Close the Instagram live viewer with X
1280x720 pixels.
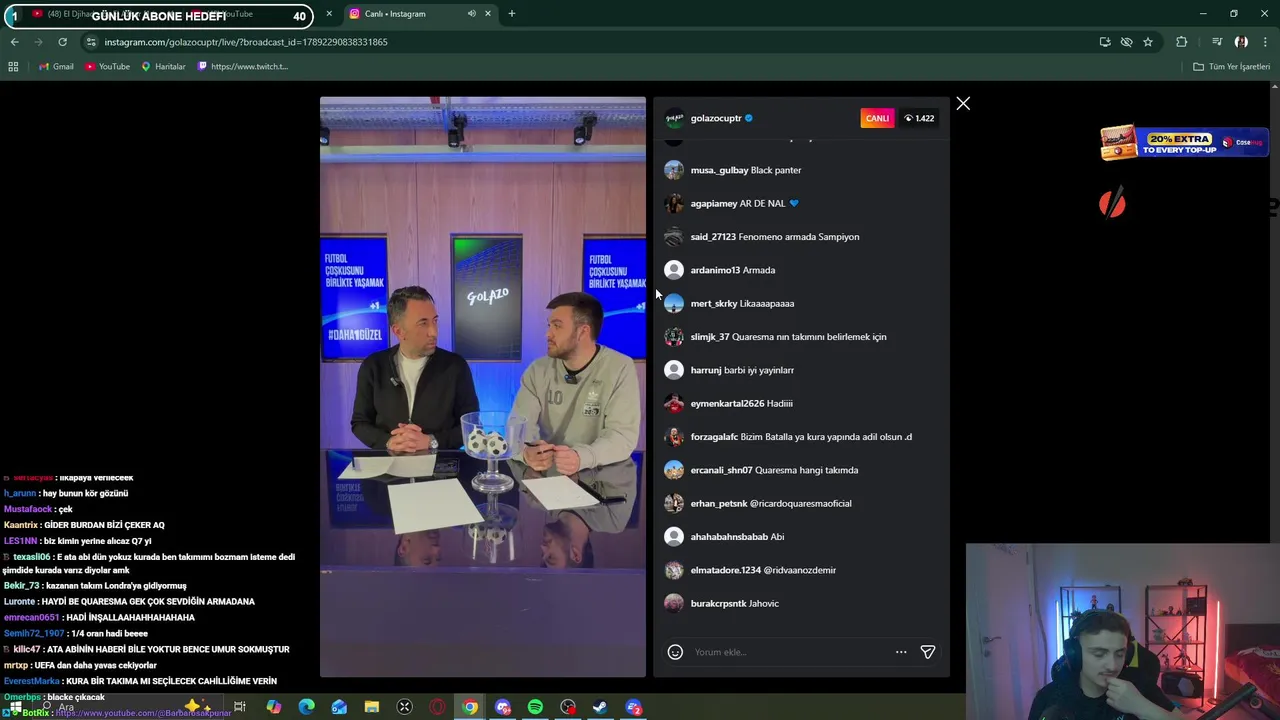point(963,104)
